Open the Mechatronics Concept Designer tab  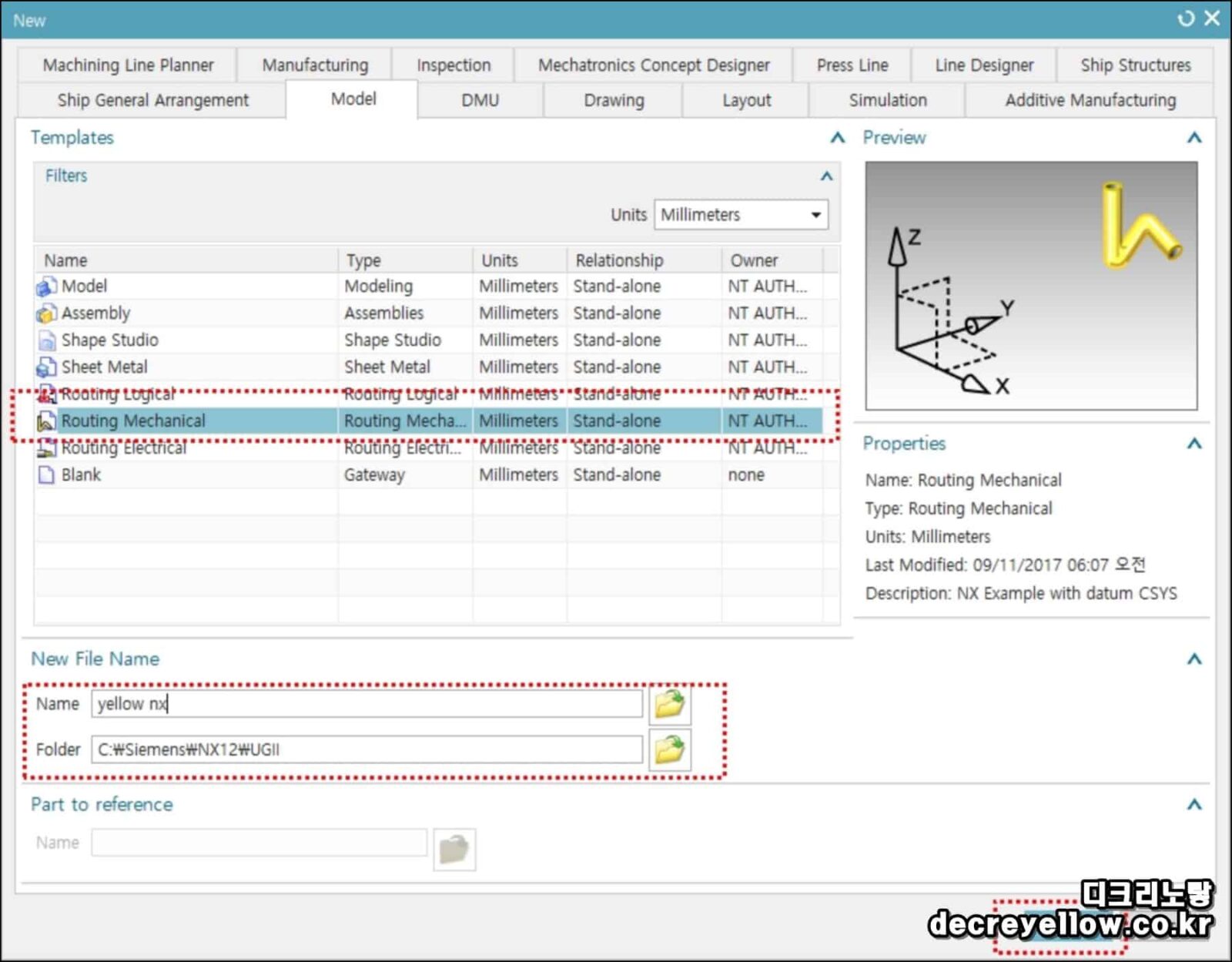point(654,65)
